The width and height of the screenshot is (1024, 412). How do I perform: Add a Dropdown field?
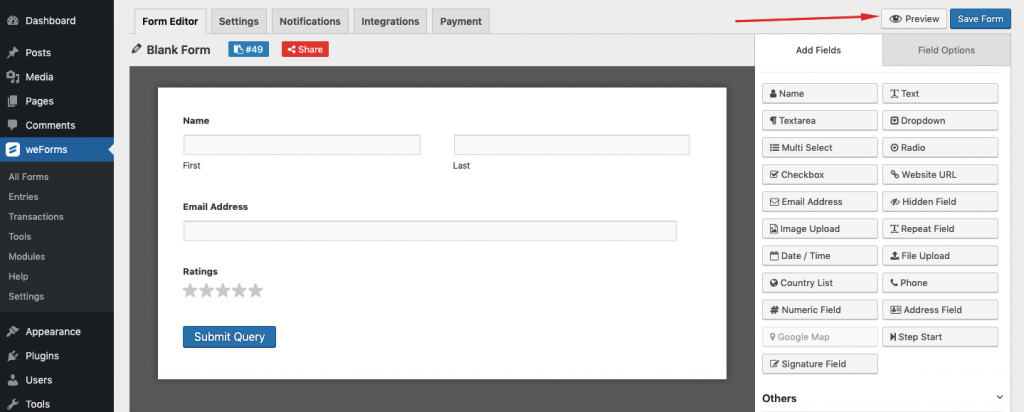point(940,121)
